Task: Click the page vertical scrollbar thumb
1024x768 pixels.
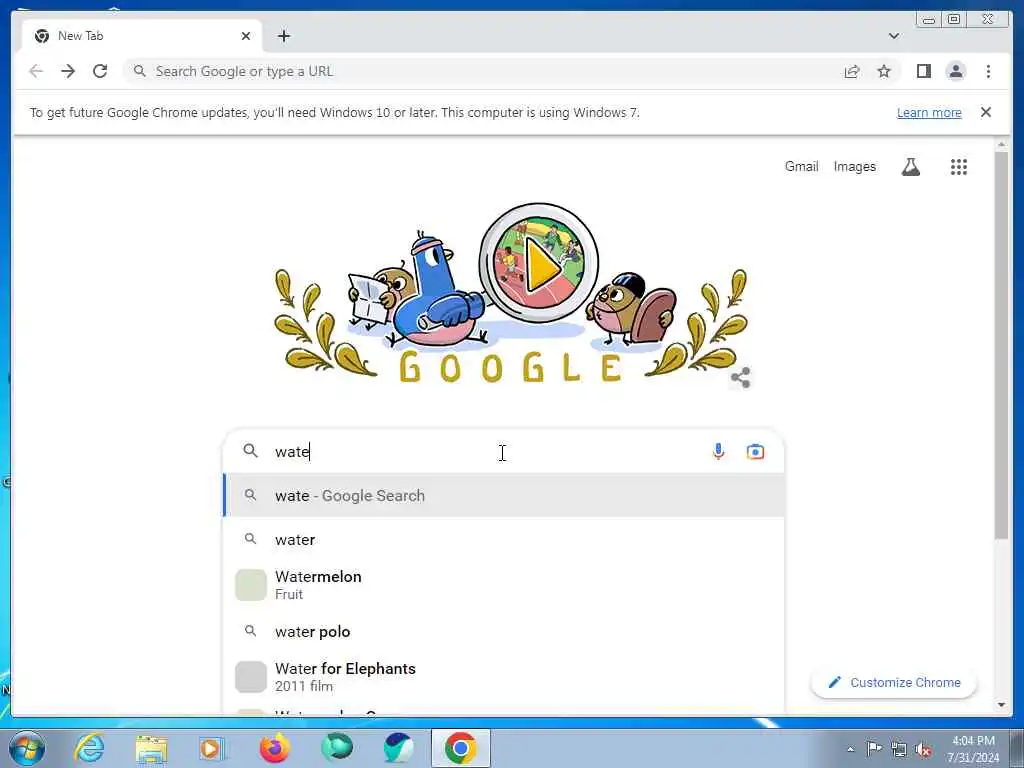Action: coord(1001,346)
